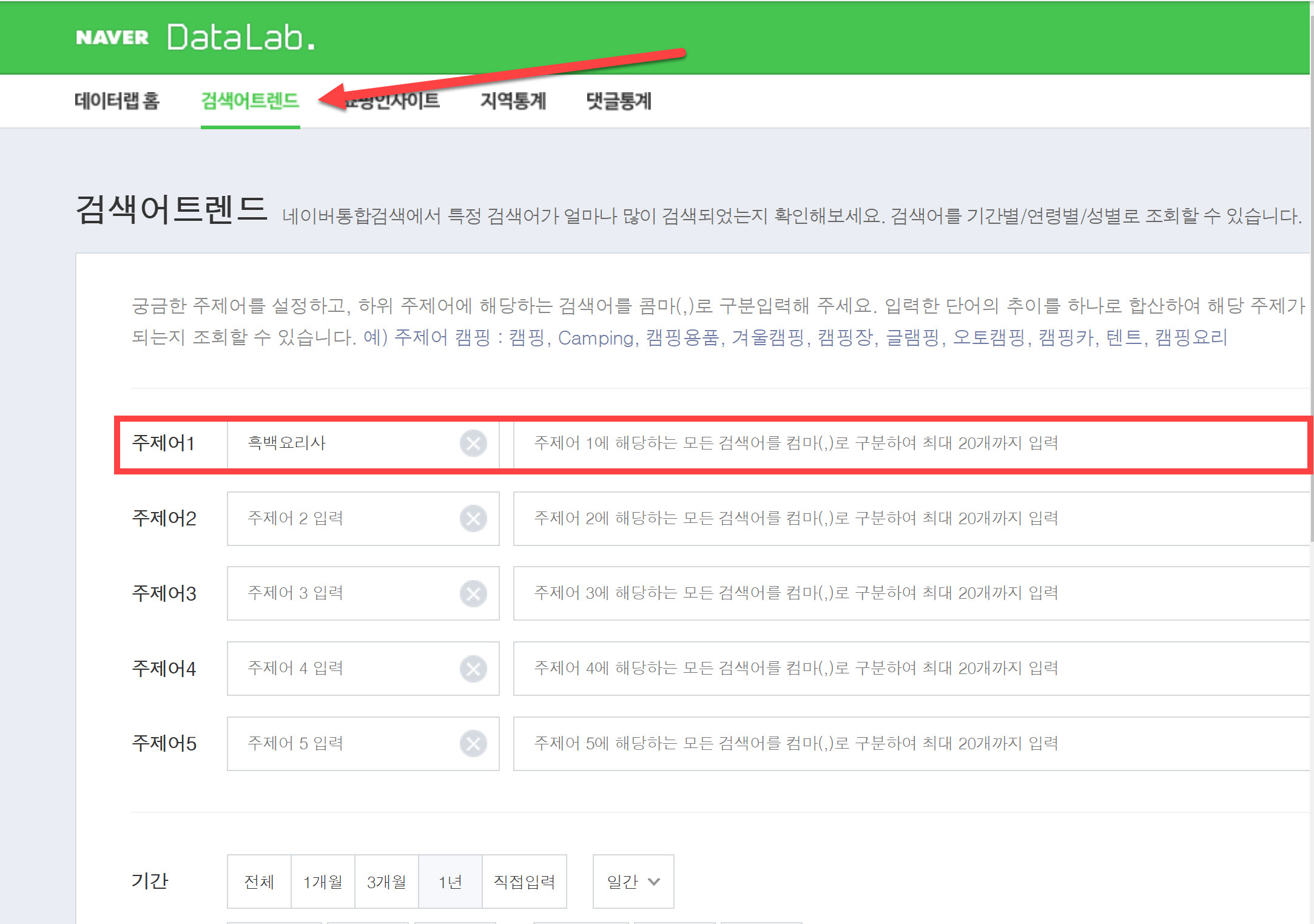Select the 1개월 period option

pos(323,882)
